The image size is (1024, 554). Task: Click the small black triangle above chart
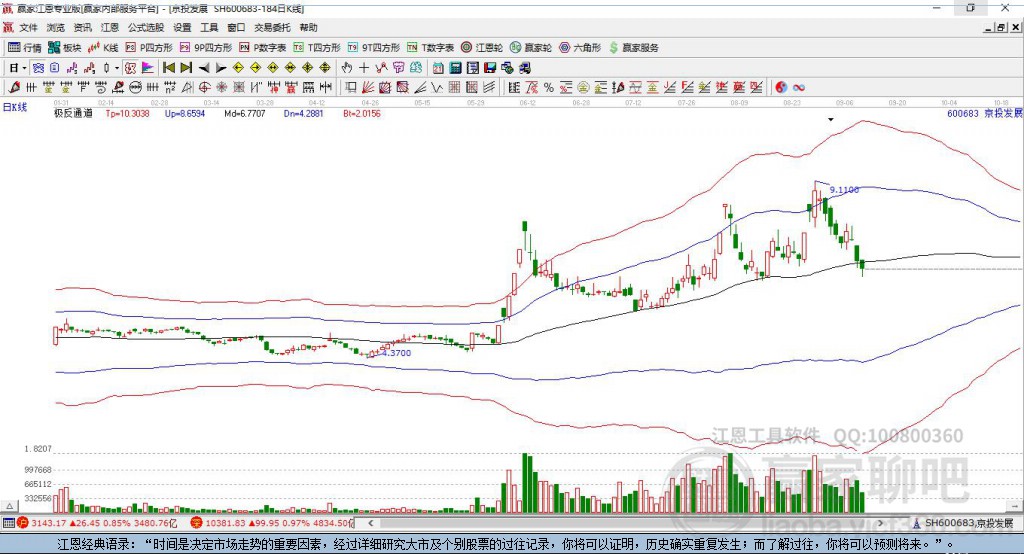[x=831, y=120]
